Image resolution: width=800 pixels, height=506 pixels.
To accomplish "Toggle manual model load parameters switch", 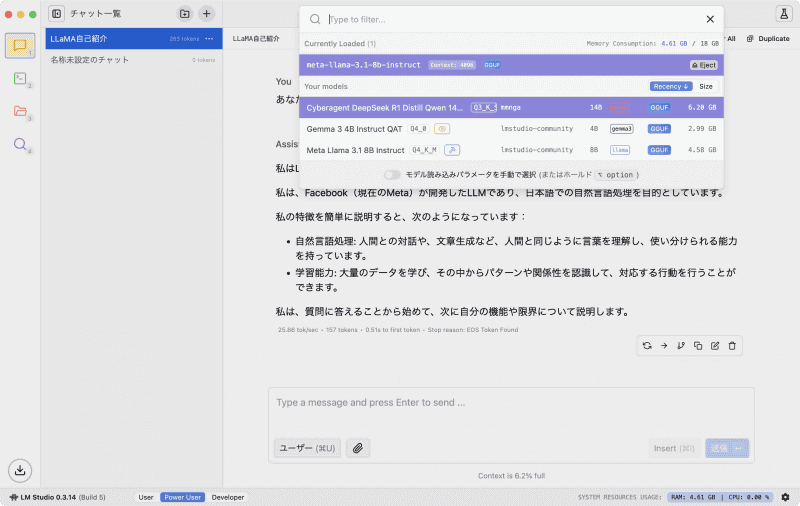I will click(x=392, y=175).
